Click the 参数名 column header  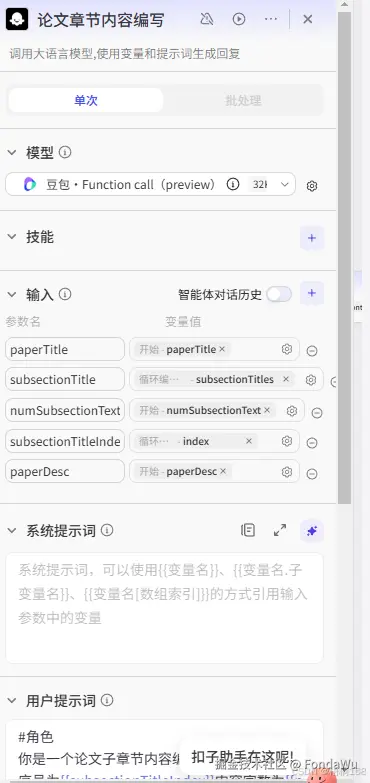(23, 322)
